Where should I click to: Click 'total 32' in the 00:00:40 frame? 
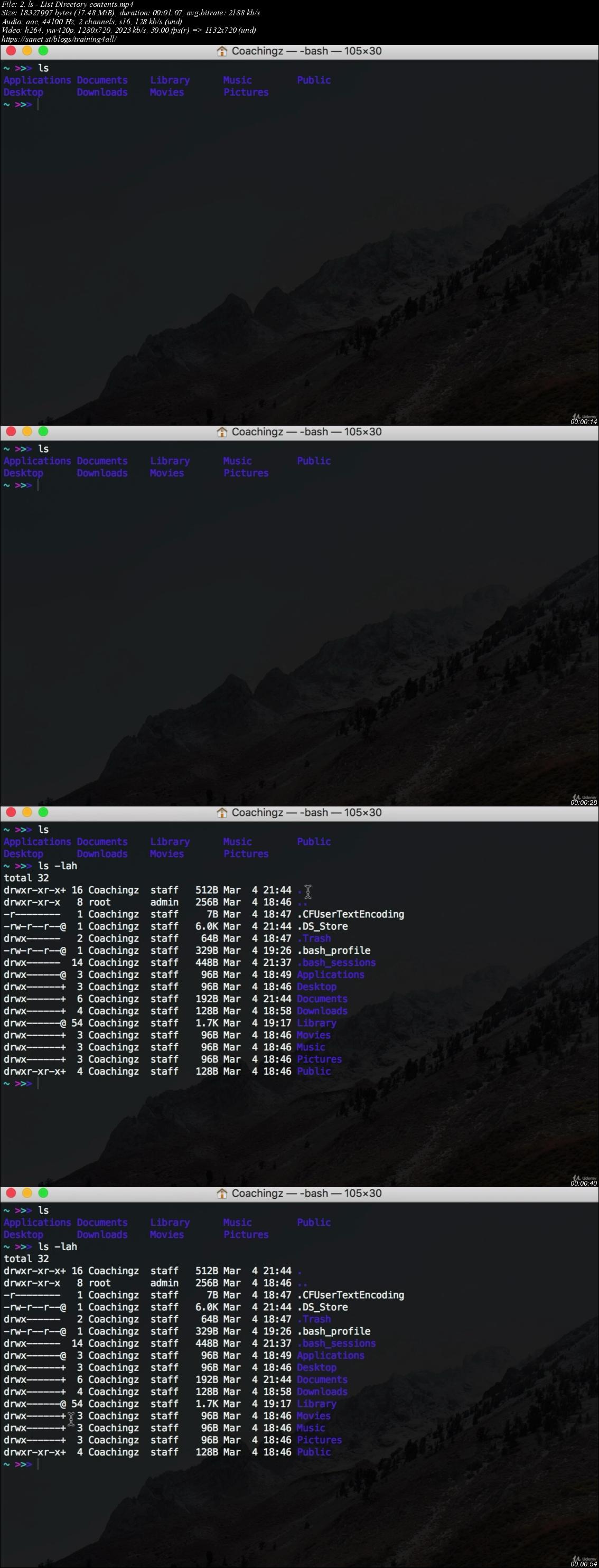26,878
